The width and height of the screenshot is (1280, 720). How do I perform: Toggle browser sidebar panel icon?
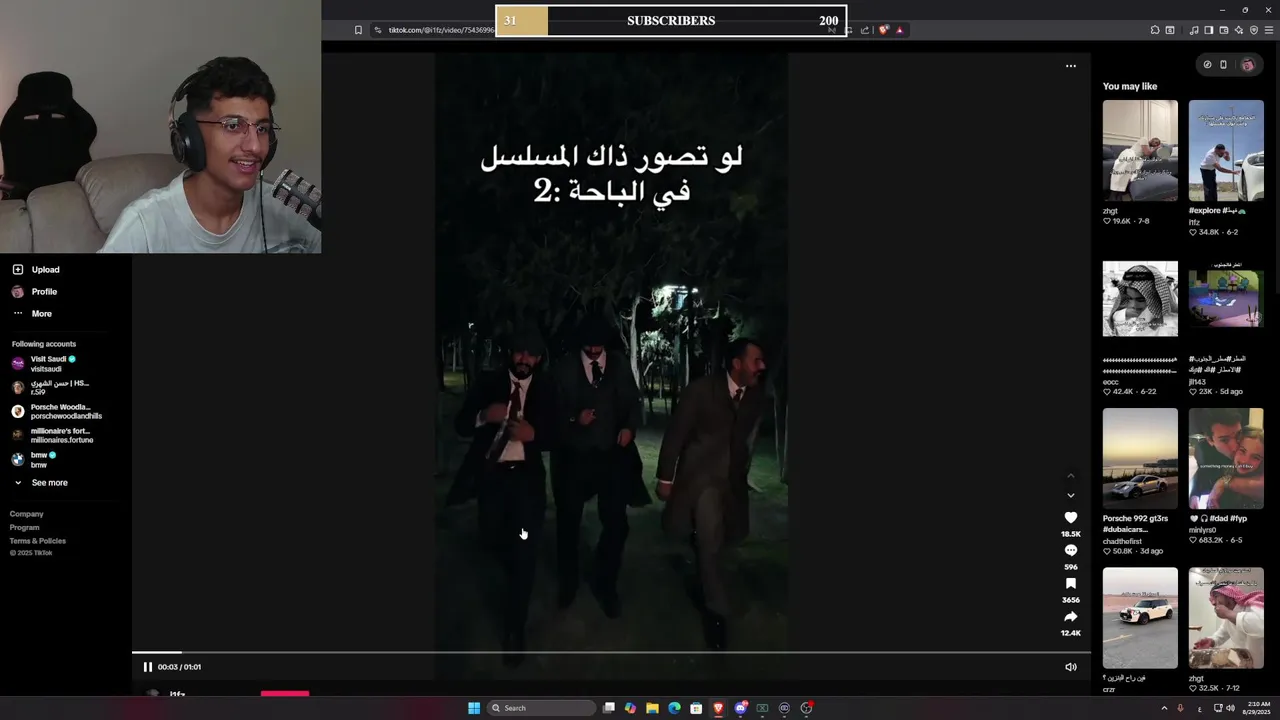point(1208,30)
